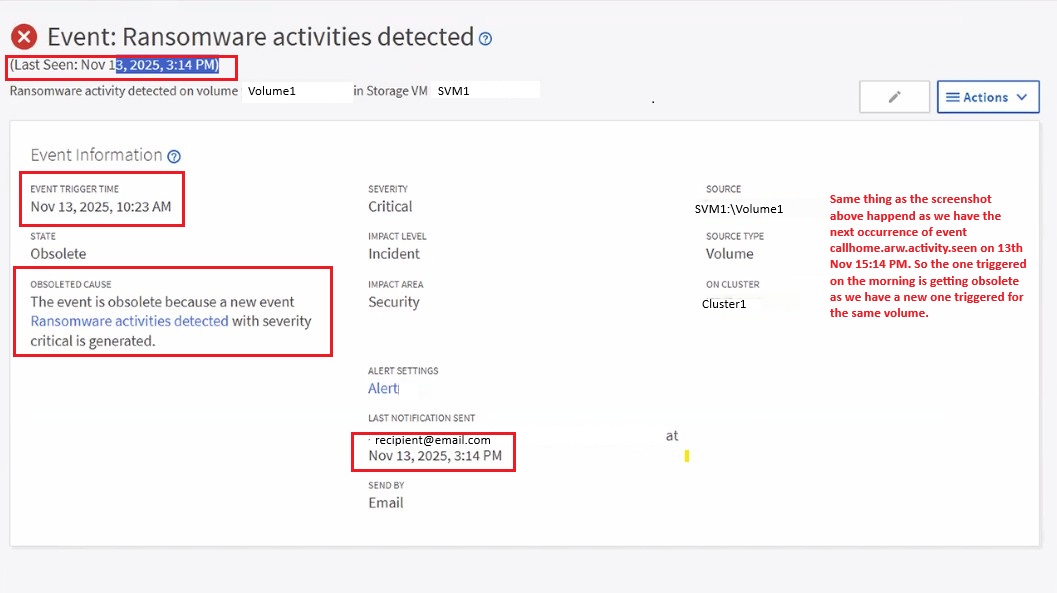
Task: Select the Volume source type value
Action: tap(729, 254)
